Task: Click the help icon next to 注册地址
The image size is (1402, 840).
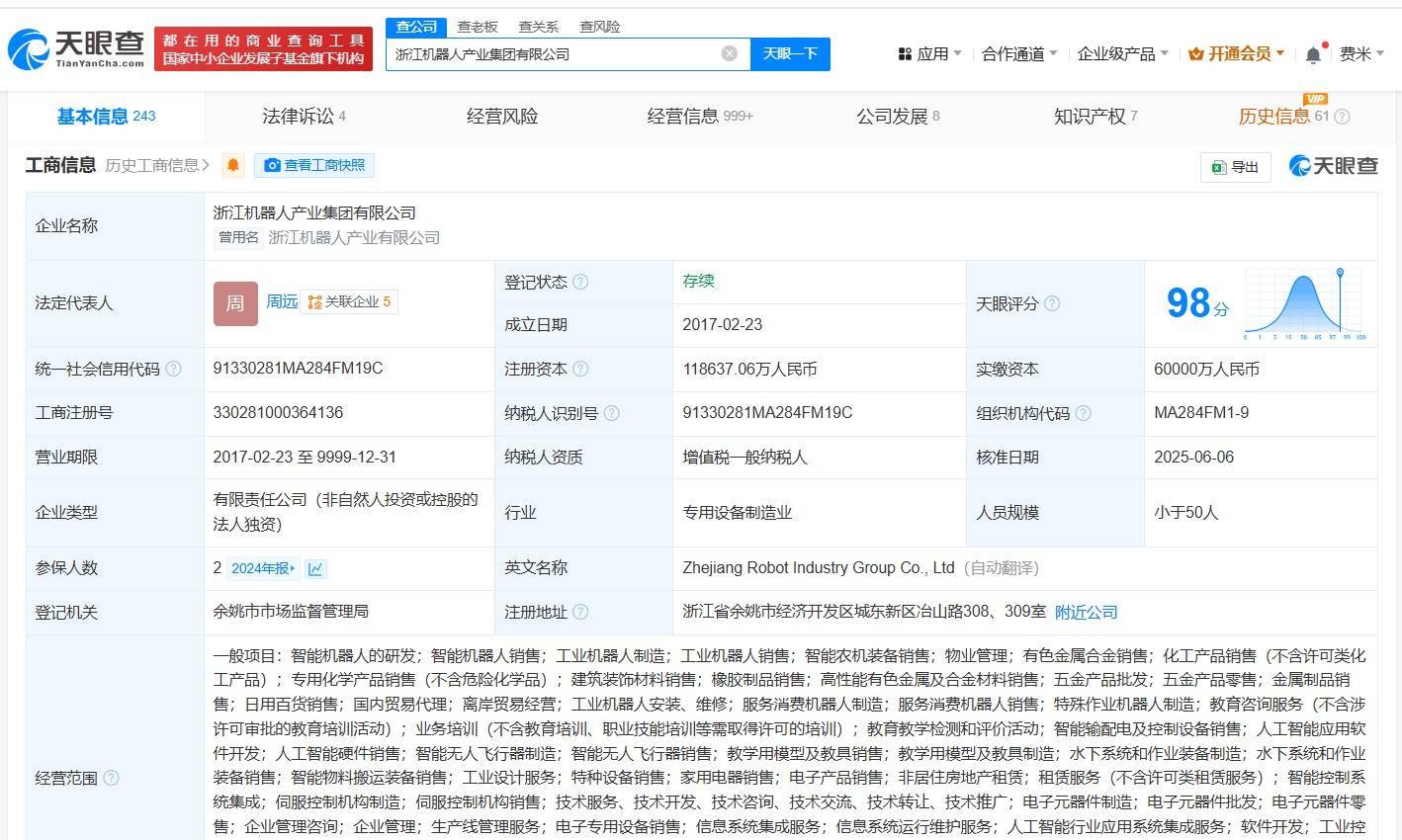Action: (580, 612)
